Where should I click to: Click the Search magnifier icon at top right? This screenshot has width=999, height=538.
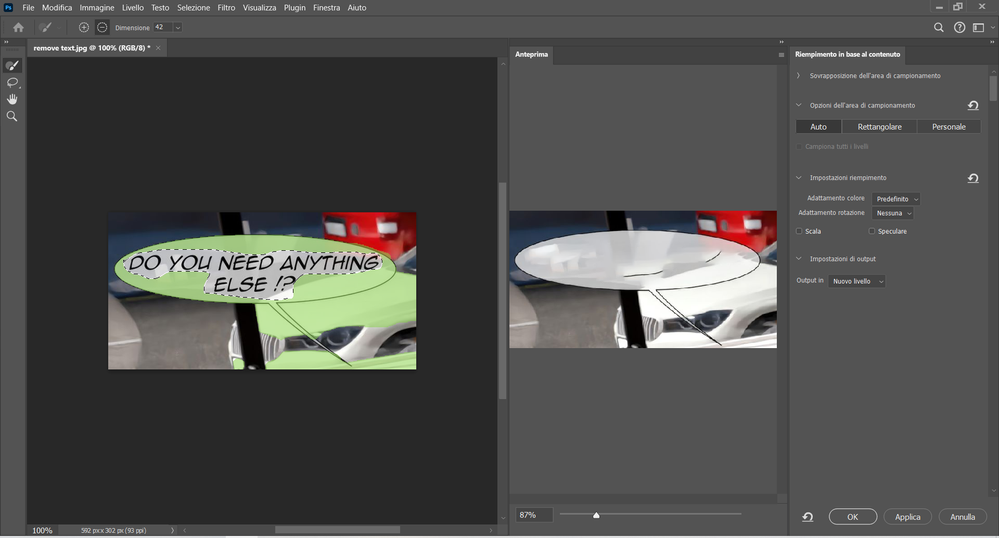tap(938, 27)
